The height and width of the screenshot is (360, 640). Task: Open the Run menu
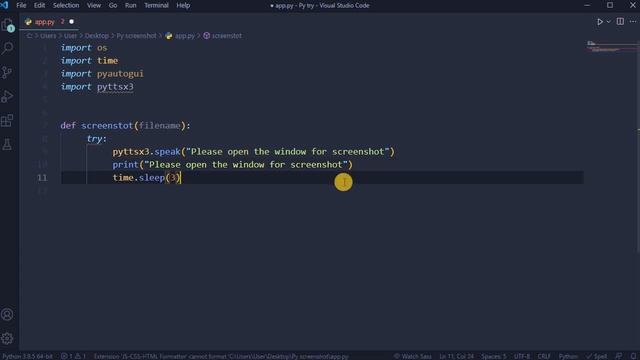(131, 5)
